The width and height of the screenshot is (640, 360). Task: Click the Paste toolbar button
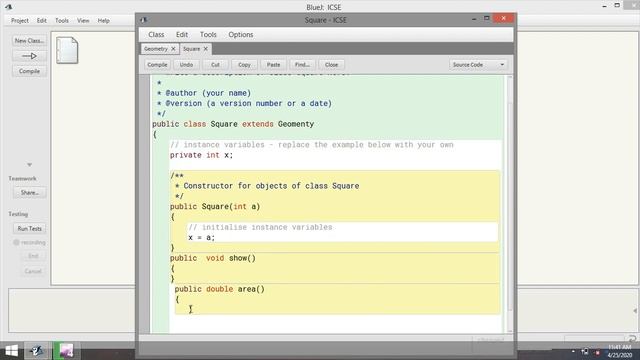coord(273,64)
